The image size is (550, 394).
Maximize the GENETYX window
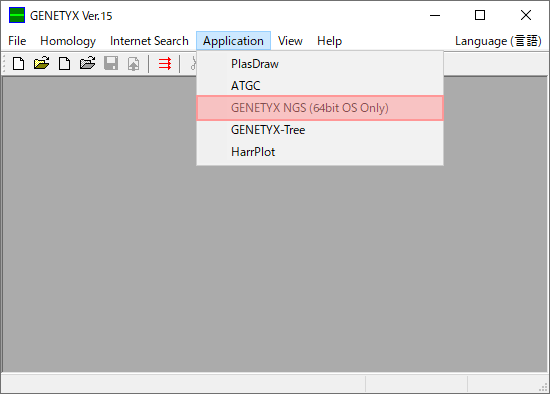[x=480, y=15]
